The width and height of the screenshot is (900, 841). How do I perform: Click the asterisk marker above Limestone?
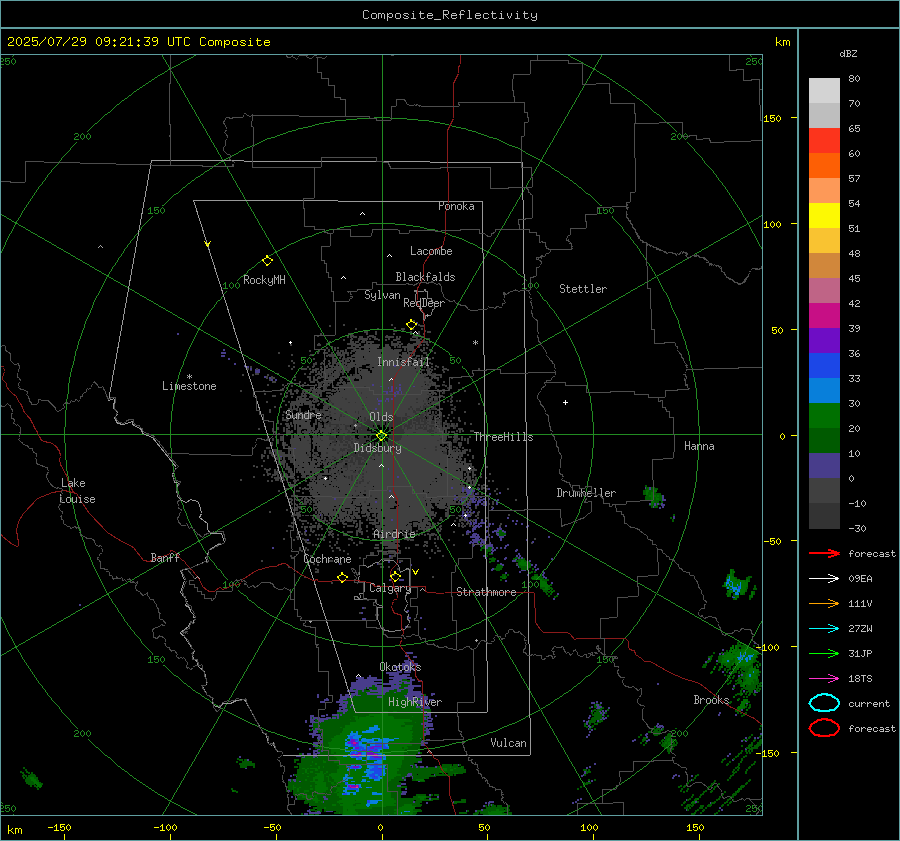189,377
